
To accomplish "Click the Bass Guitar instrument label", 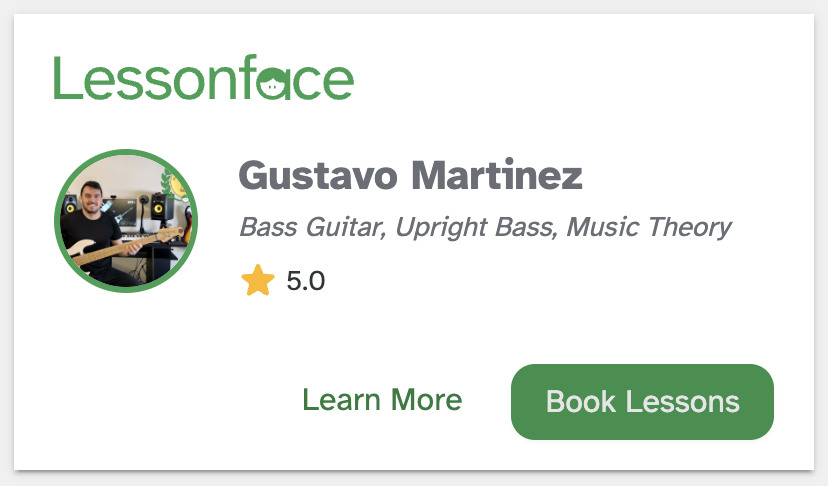I will [311, 227].
